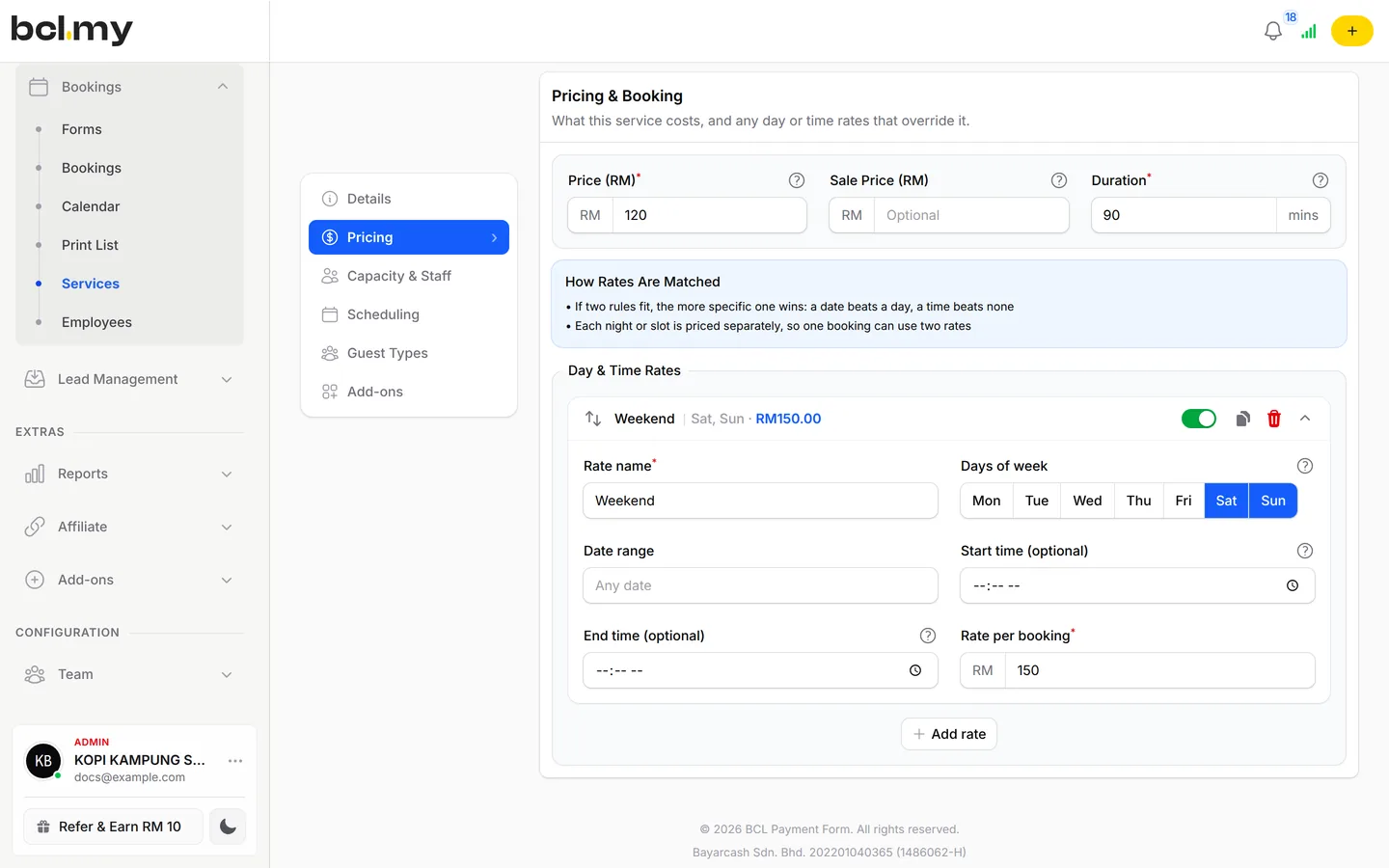Open help icon beside Duration
The height and width of the screenshot is (868, 1389).
pyautogui.click(x=1321, y=180)
